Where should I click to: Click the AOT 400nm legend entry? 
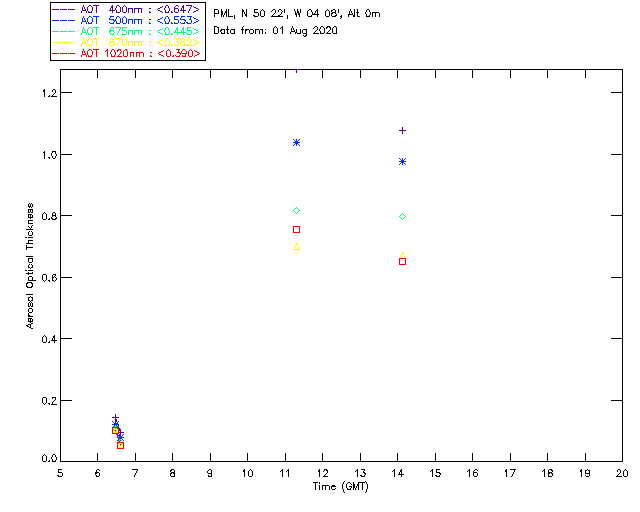[x=126, y=9]
